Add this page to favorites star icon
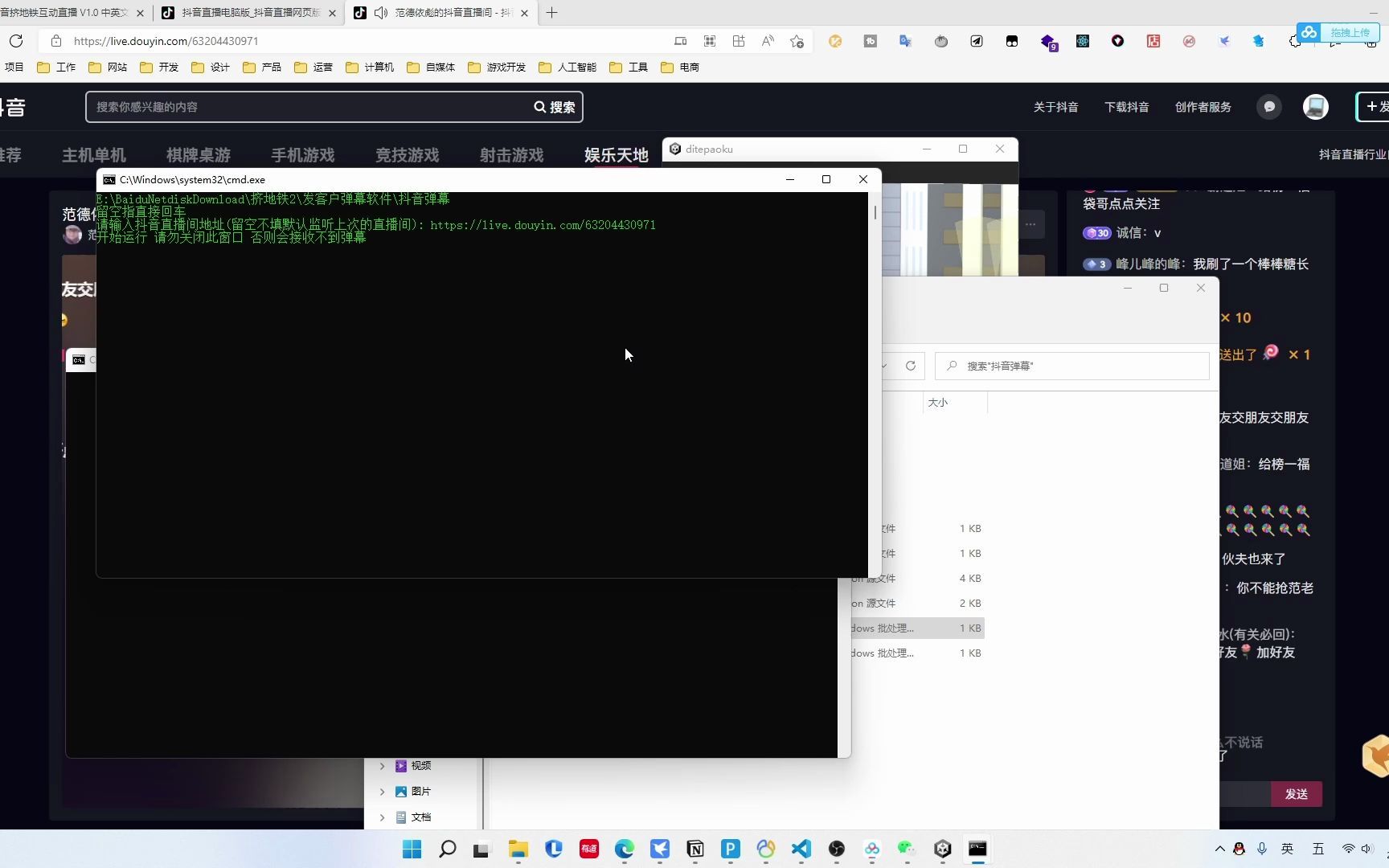The image size is (1389, 868). pyautogui.click(x=797, y=41)
